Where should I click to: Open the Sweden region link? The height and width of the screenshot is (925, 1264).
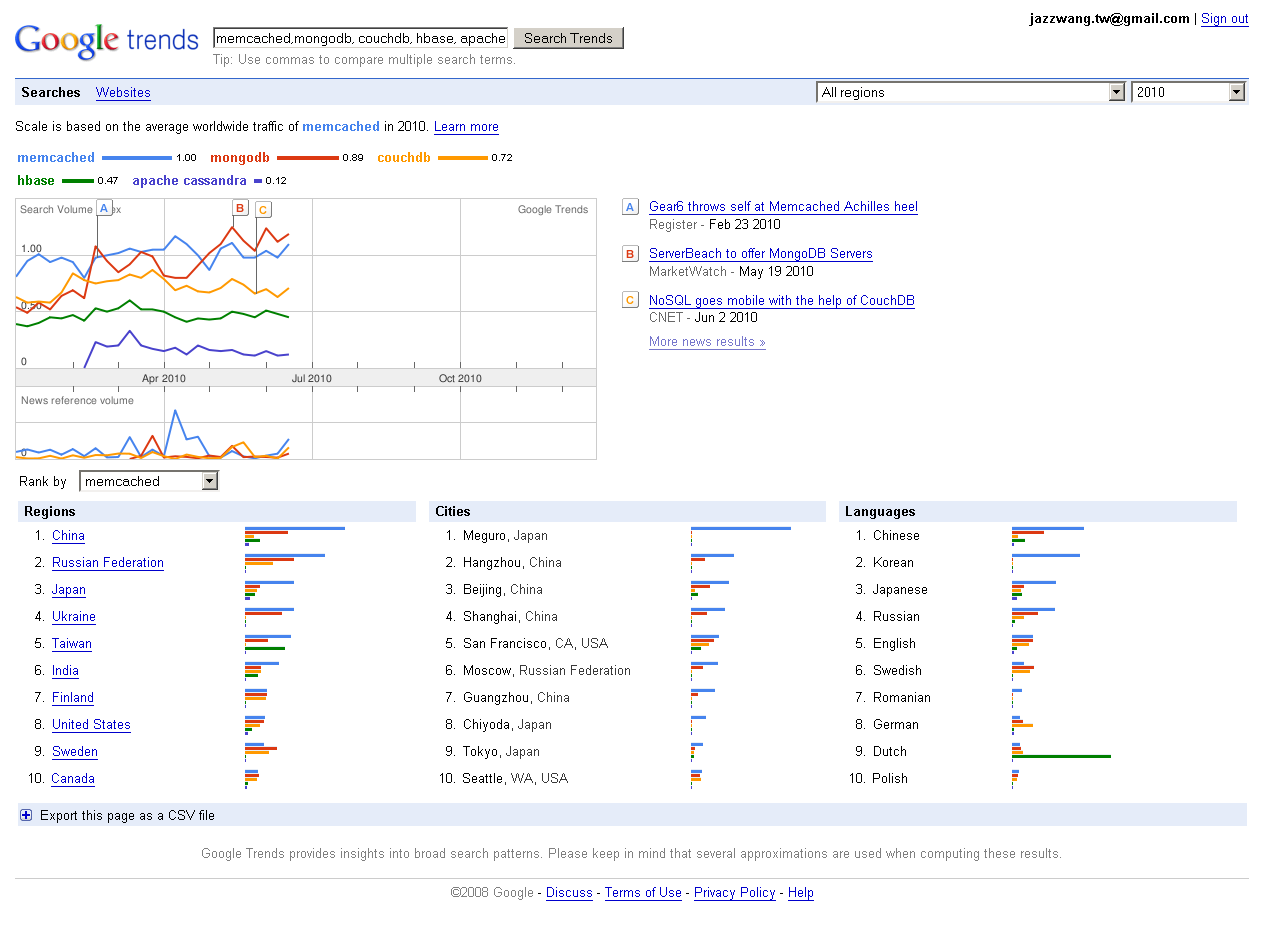pos(75,752)
